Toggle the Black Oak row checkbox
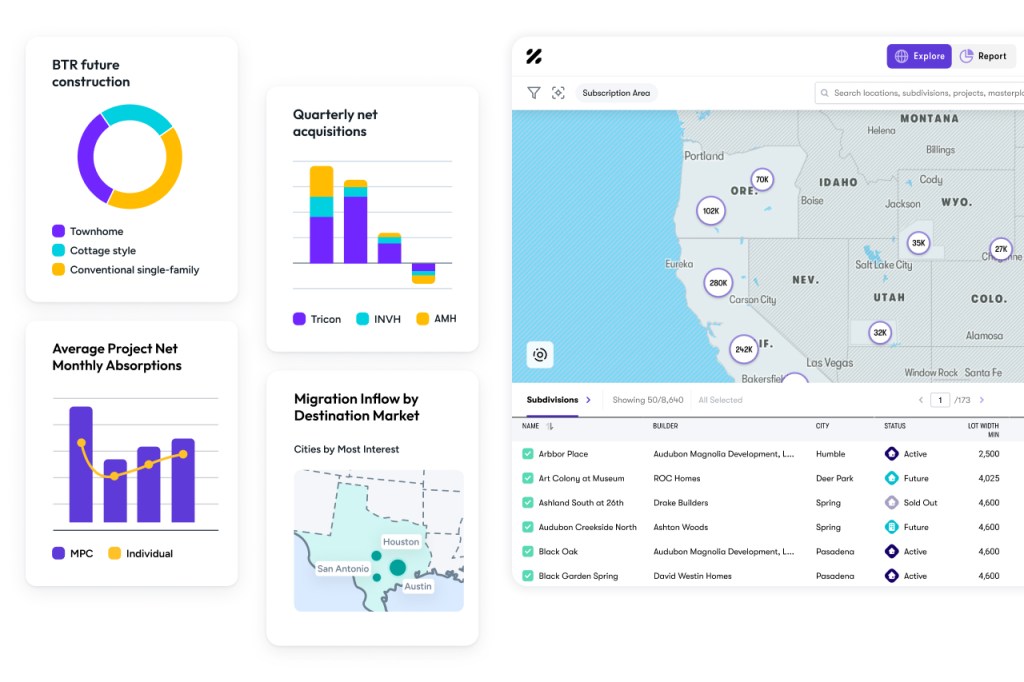The image size is (1024, 682). point(528,552)
